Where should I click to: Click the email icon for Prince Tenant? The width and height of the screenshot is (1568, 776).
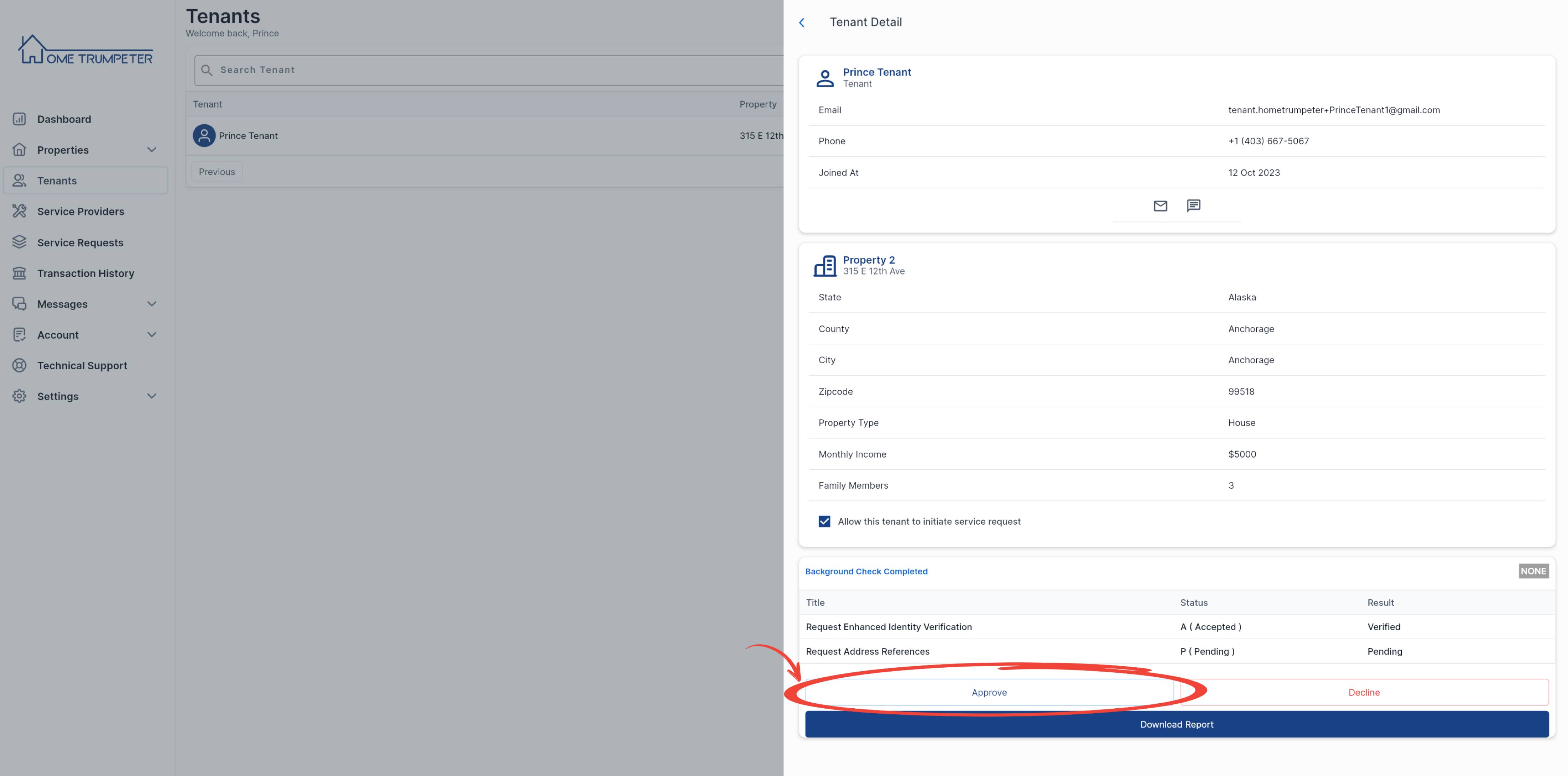[x=1160, y=207]
